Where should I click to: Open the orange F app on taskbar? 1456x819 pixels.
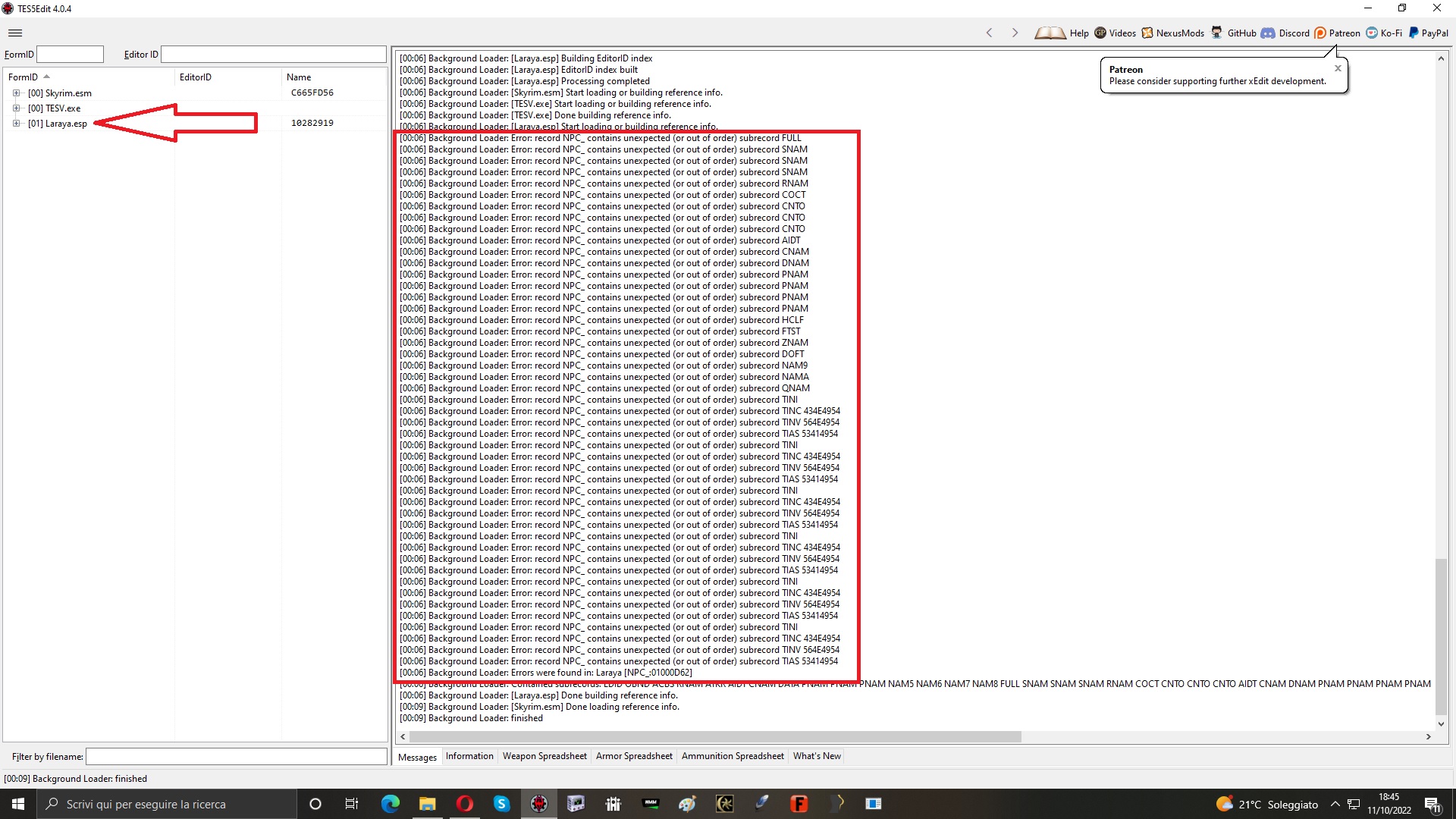[799, 804]
